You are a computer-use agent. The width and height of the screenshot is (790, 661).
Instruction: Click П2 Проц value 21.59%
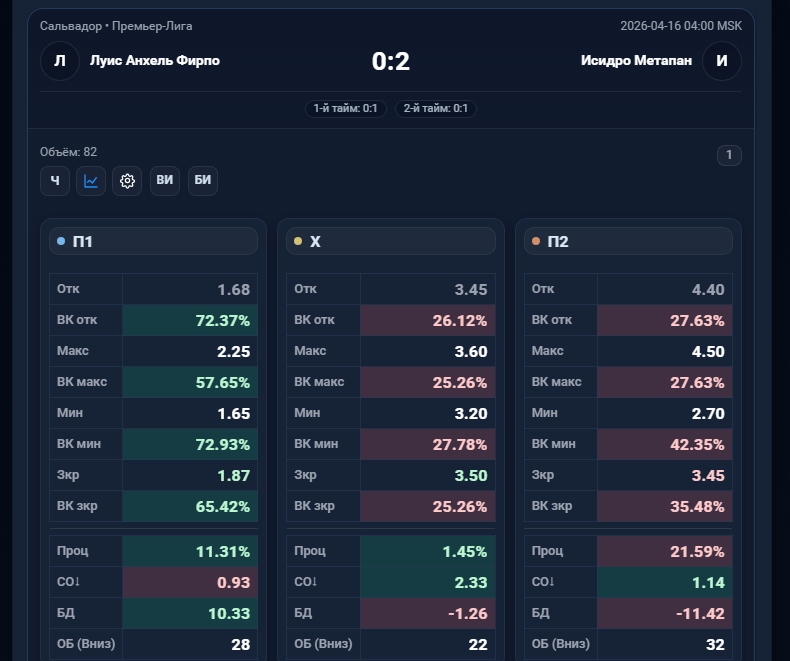(x=697, y=552)
